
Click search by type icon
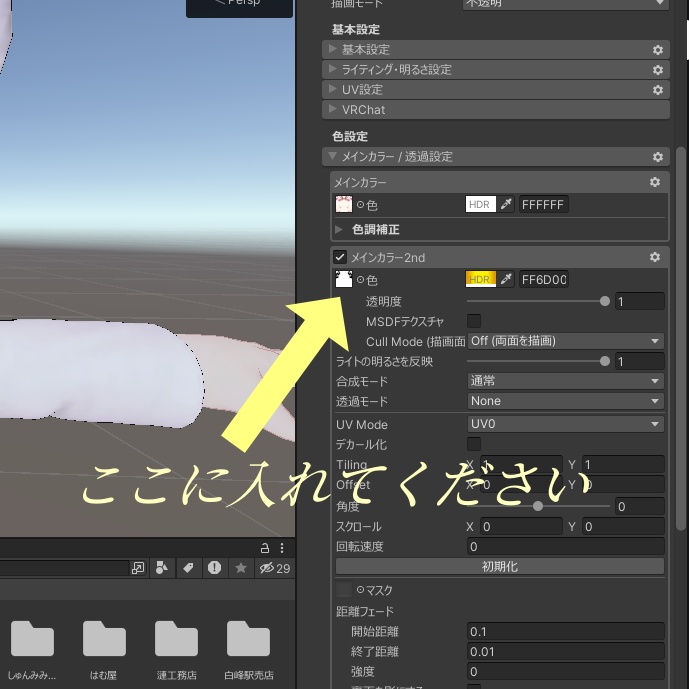click(162, 568)
